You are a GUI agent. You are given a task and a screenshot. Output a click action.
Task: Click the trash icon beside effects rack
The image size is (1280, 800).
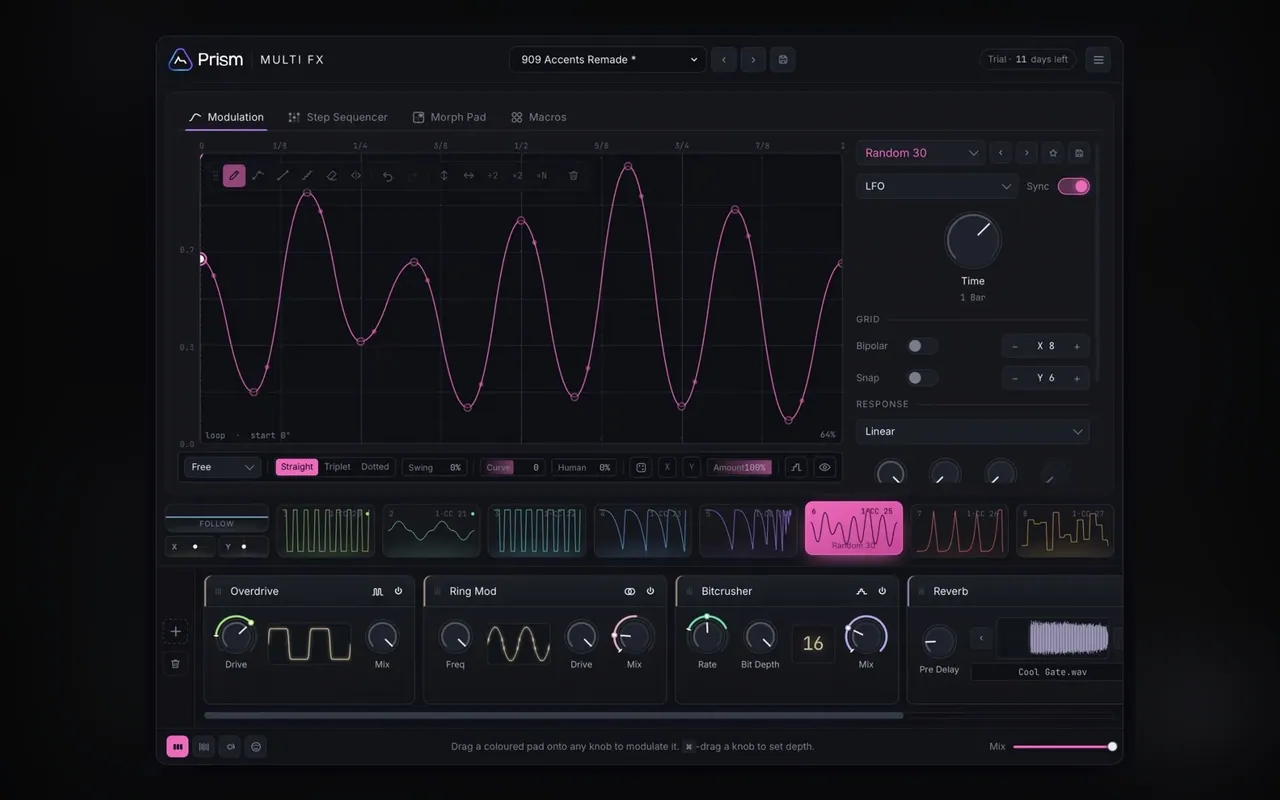(x=176, y=663)
